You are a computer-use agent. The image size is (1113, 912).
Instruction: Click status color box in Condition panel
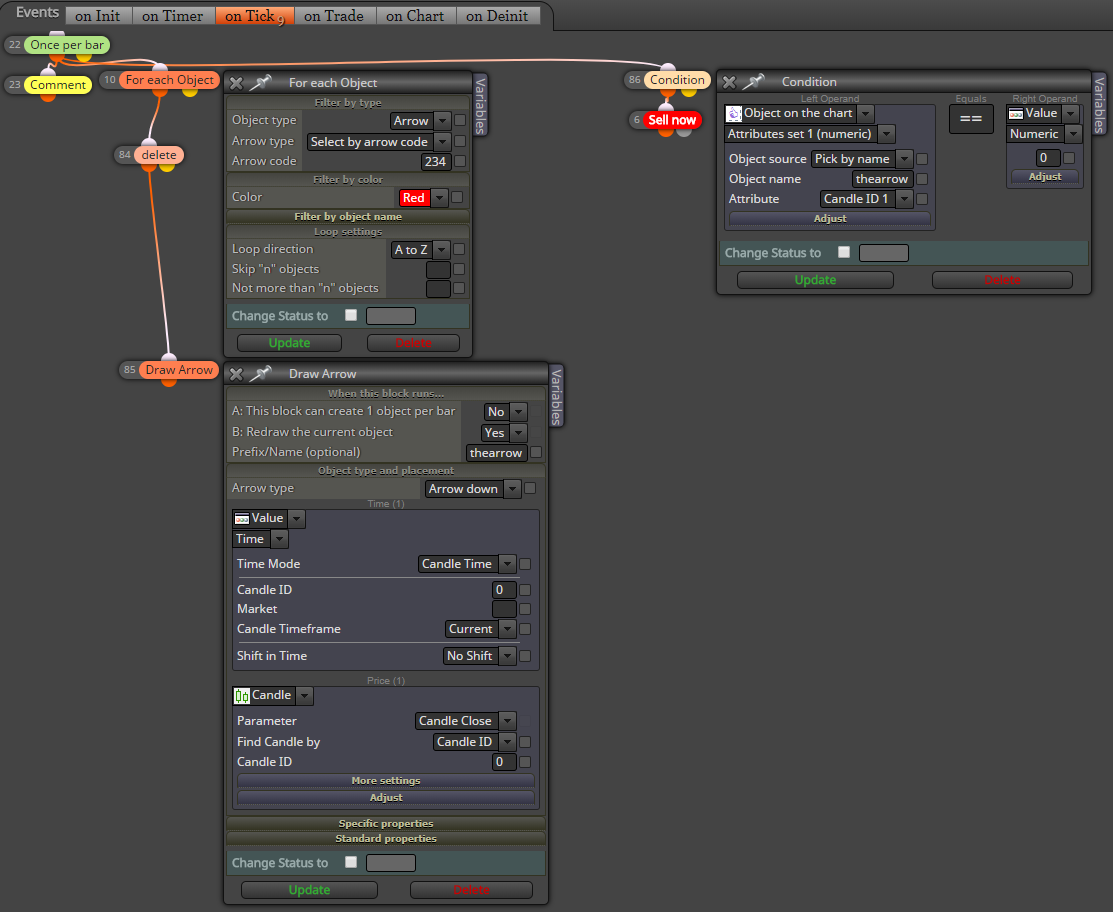(x=884, y=253)
